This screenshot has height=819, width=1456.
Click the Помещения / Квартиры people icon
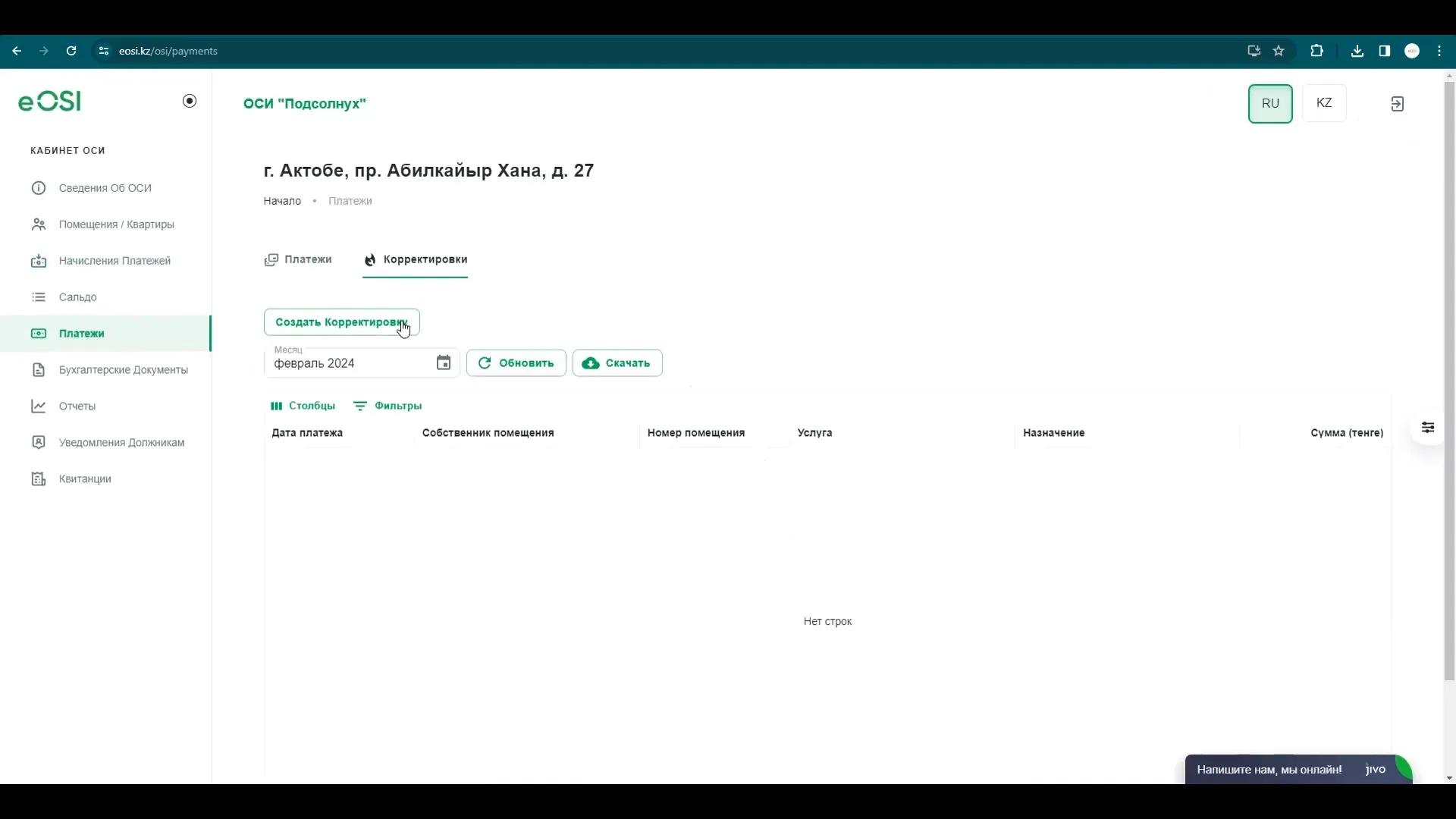click(x=39, y=224)
